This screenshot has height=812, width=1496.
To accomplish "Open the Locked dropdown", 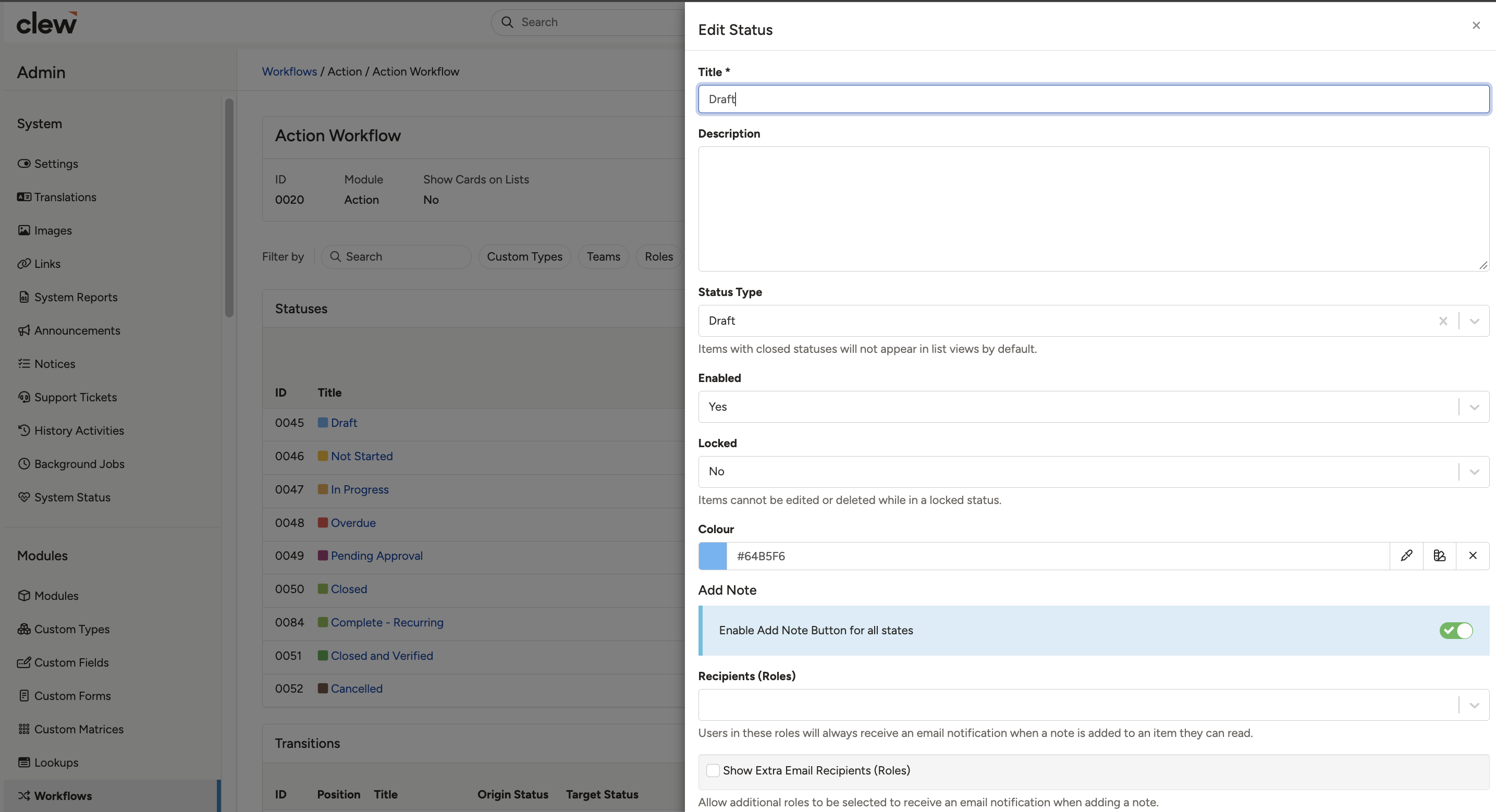I will (1474, 472).
